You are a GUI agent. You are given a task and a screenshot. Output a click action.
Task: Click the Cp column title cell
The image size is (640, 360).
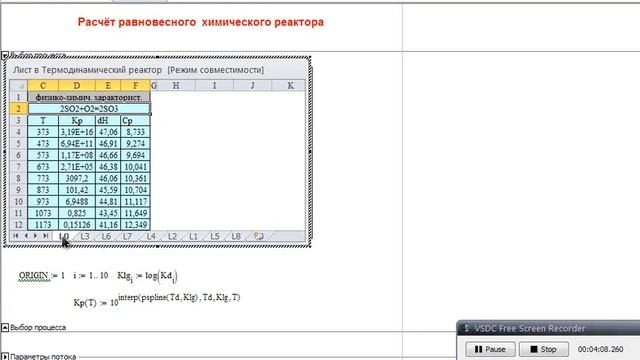(135, 120)
